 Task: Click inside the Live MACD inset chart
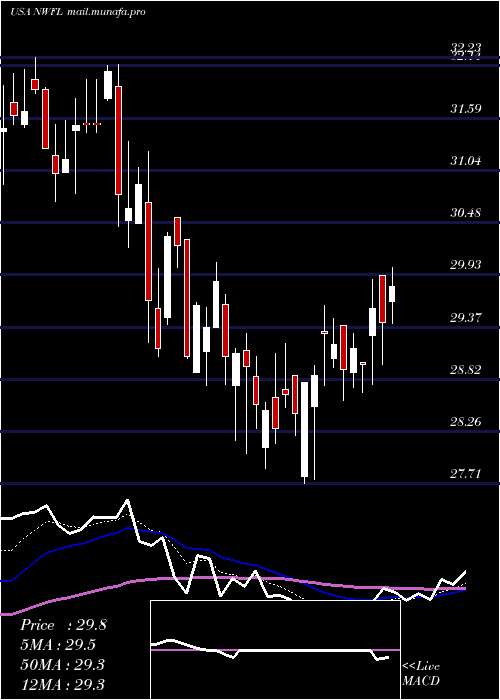(x=275, y=650)
